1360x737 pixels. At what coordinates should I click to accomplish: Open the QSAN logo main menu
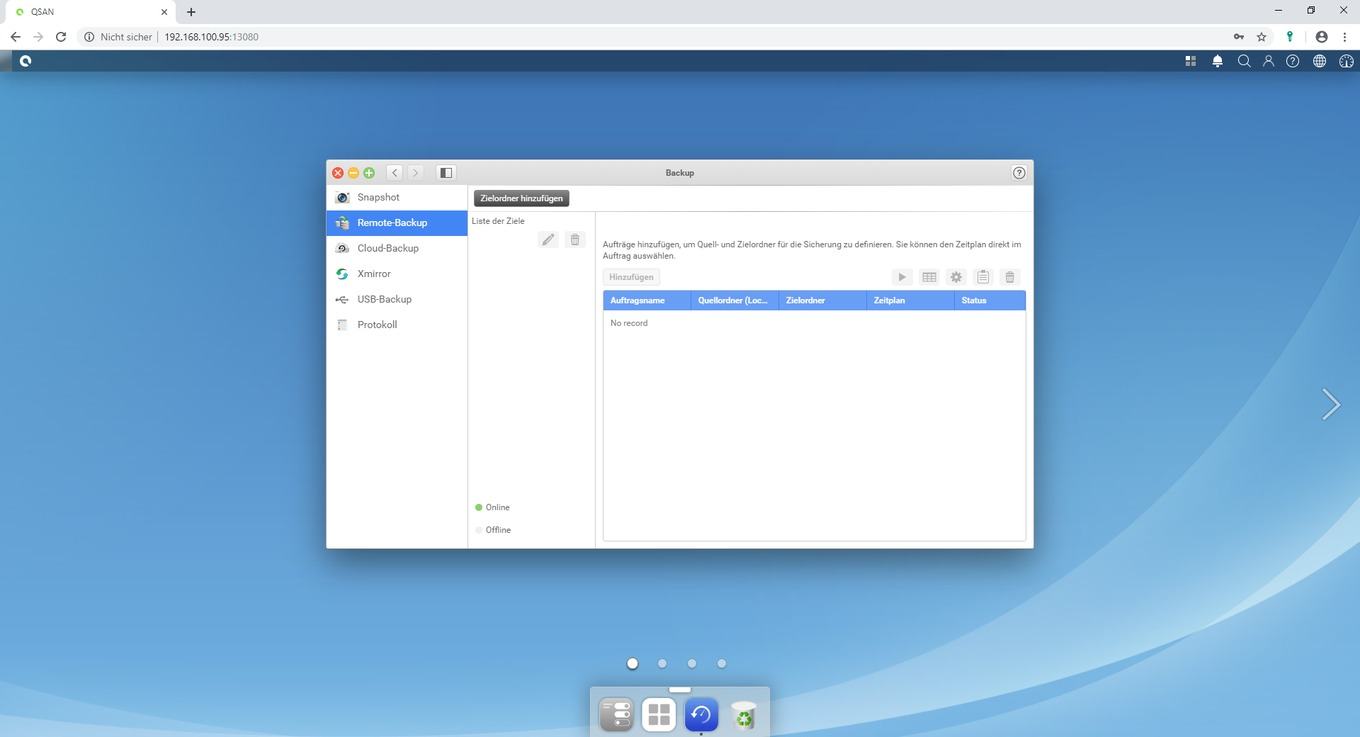coord(25,61)
